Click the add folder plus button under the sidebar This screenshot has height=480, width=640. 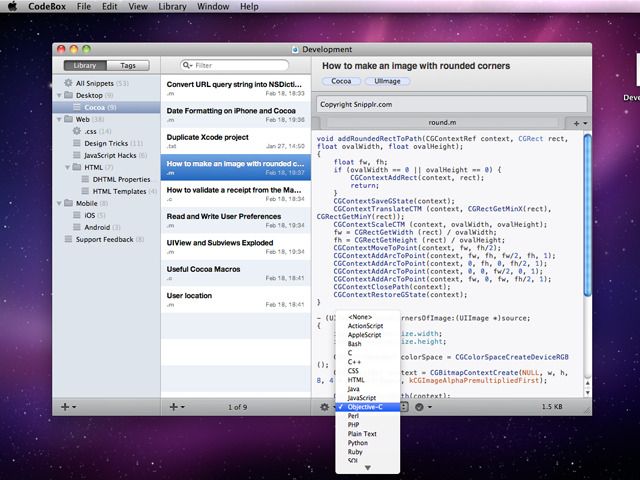[x=65, y=407]
